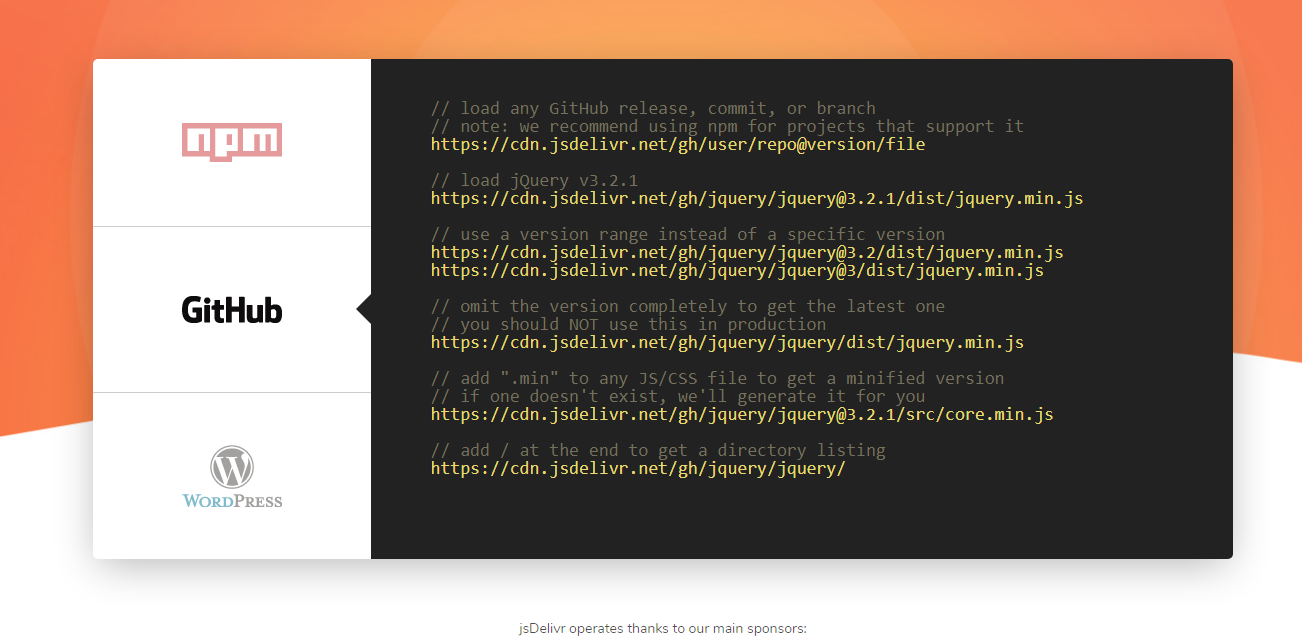1302x638 pixels.
Task: Click the jquery@3.2.1/src/core.min.js URL
Action: pos(742,414)
